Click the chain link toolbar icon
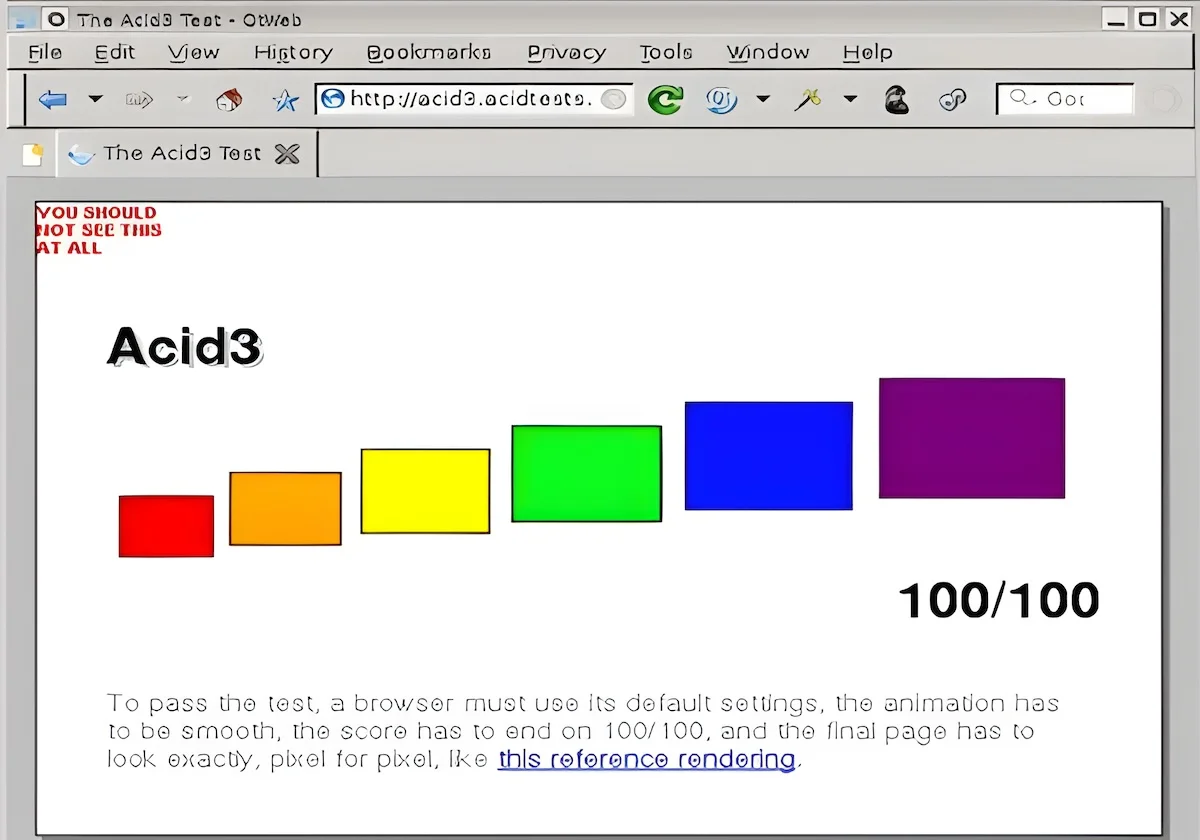The image size is (1200, 840). (x=953, y=99)
